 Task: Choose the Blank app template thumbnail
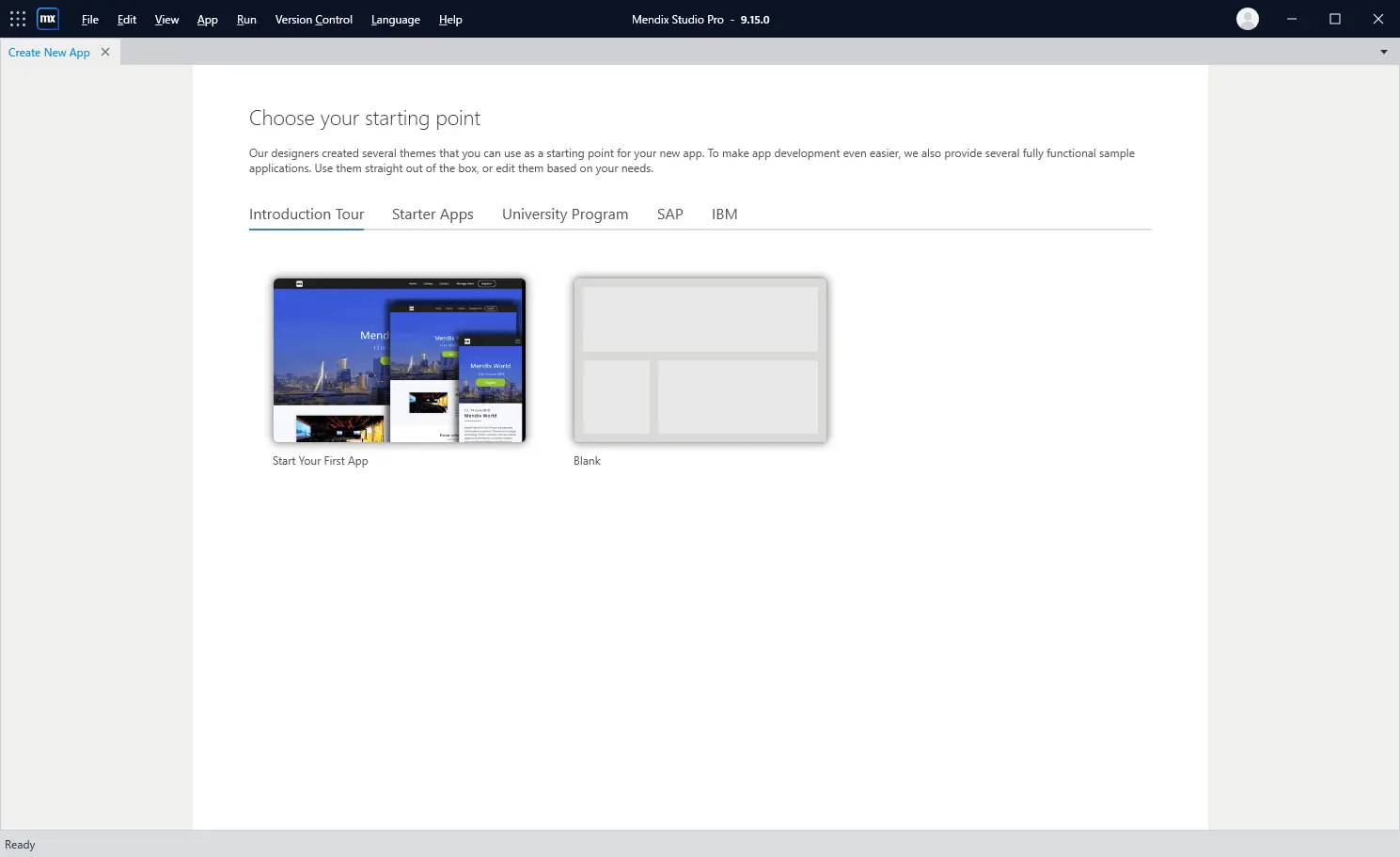click(700, 360)
